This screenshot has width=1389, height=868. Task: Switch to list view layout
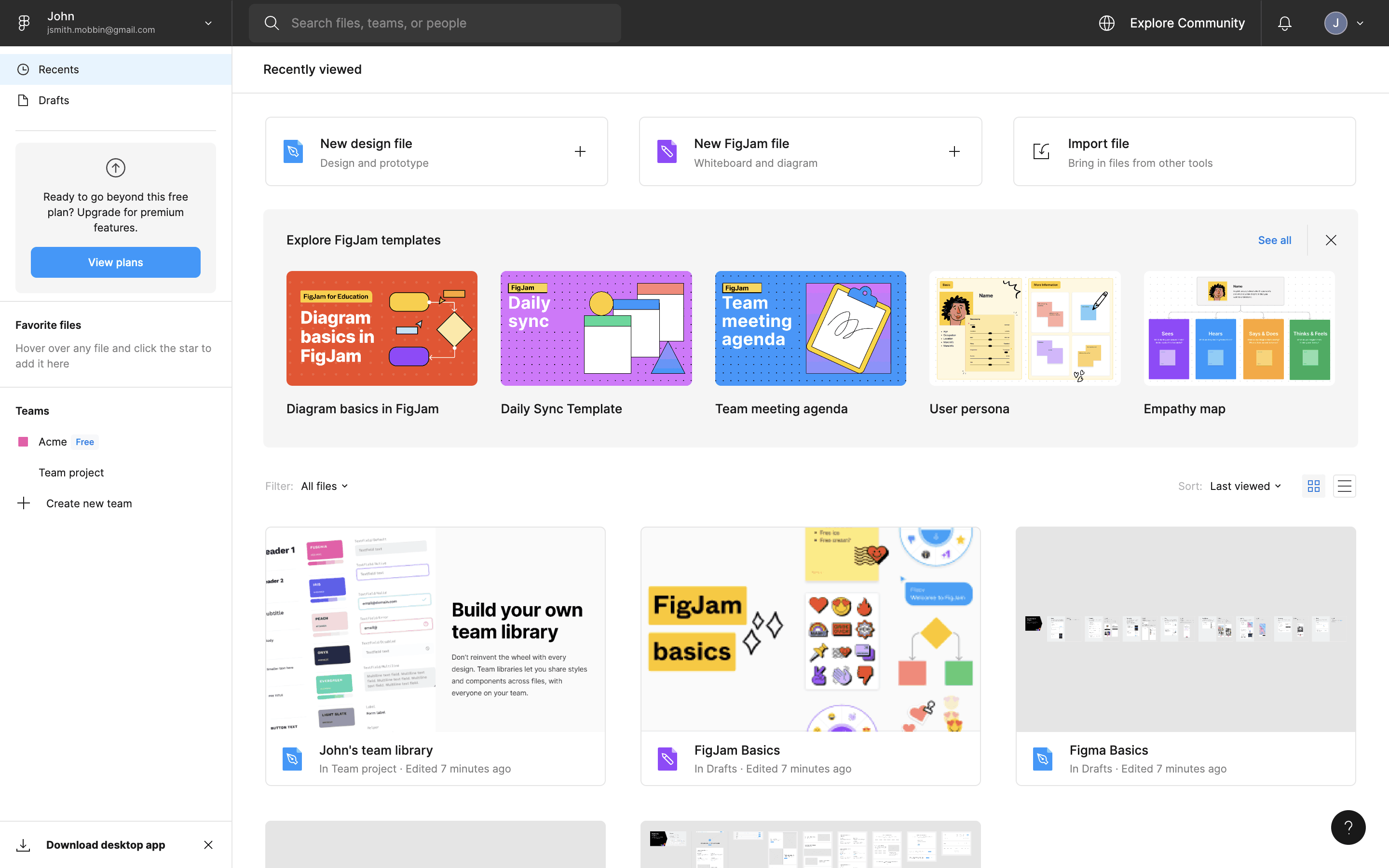coord(1344,486)
